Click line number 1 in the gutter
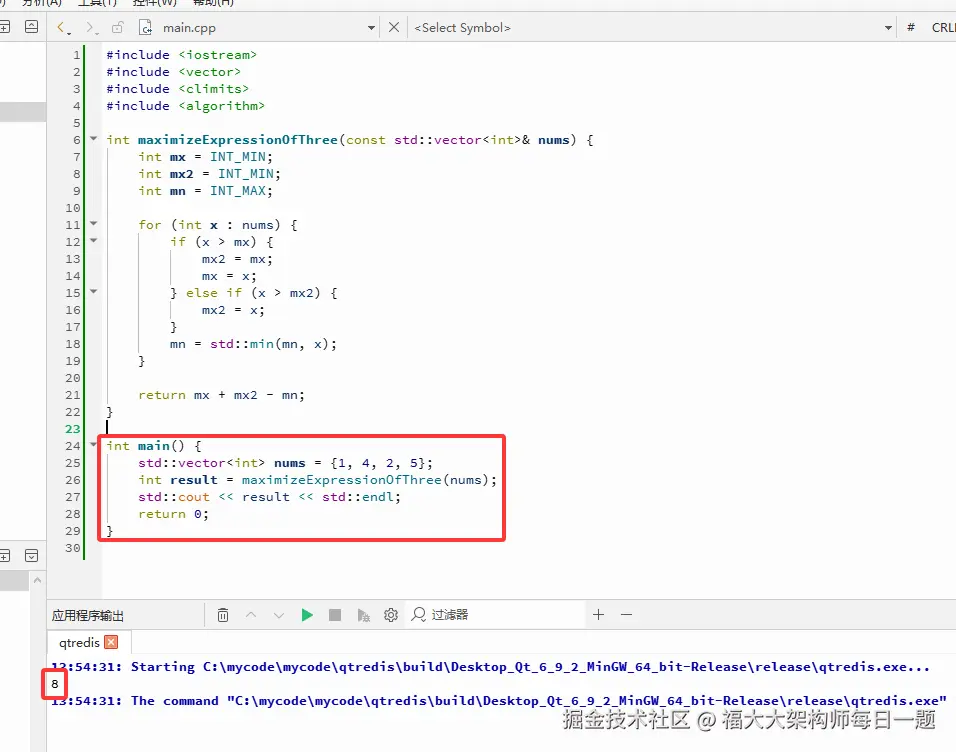The width and height of the screenshot is (956, 752). [77, 55]
